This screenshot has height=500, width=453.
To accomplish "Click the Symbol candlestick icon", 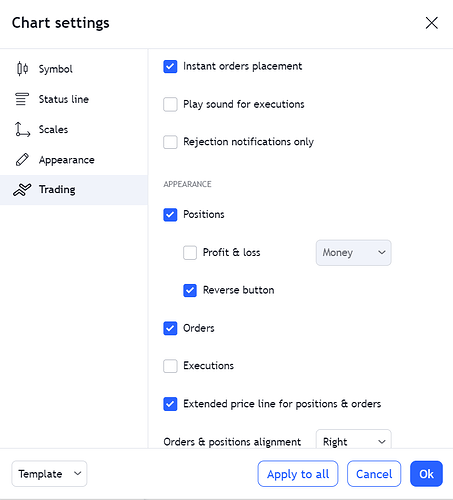I will pos(22,69).
